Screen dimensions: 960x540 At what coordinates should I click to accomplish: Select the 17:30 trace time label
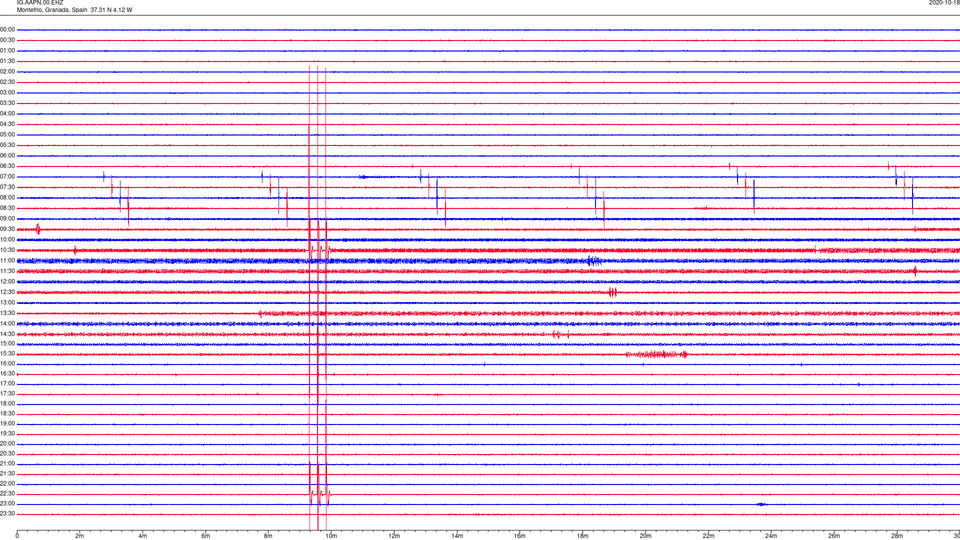tap(7, 394)
